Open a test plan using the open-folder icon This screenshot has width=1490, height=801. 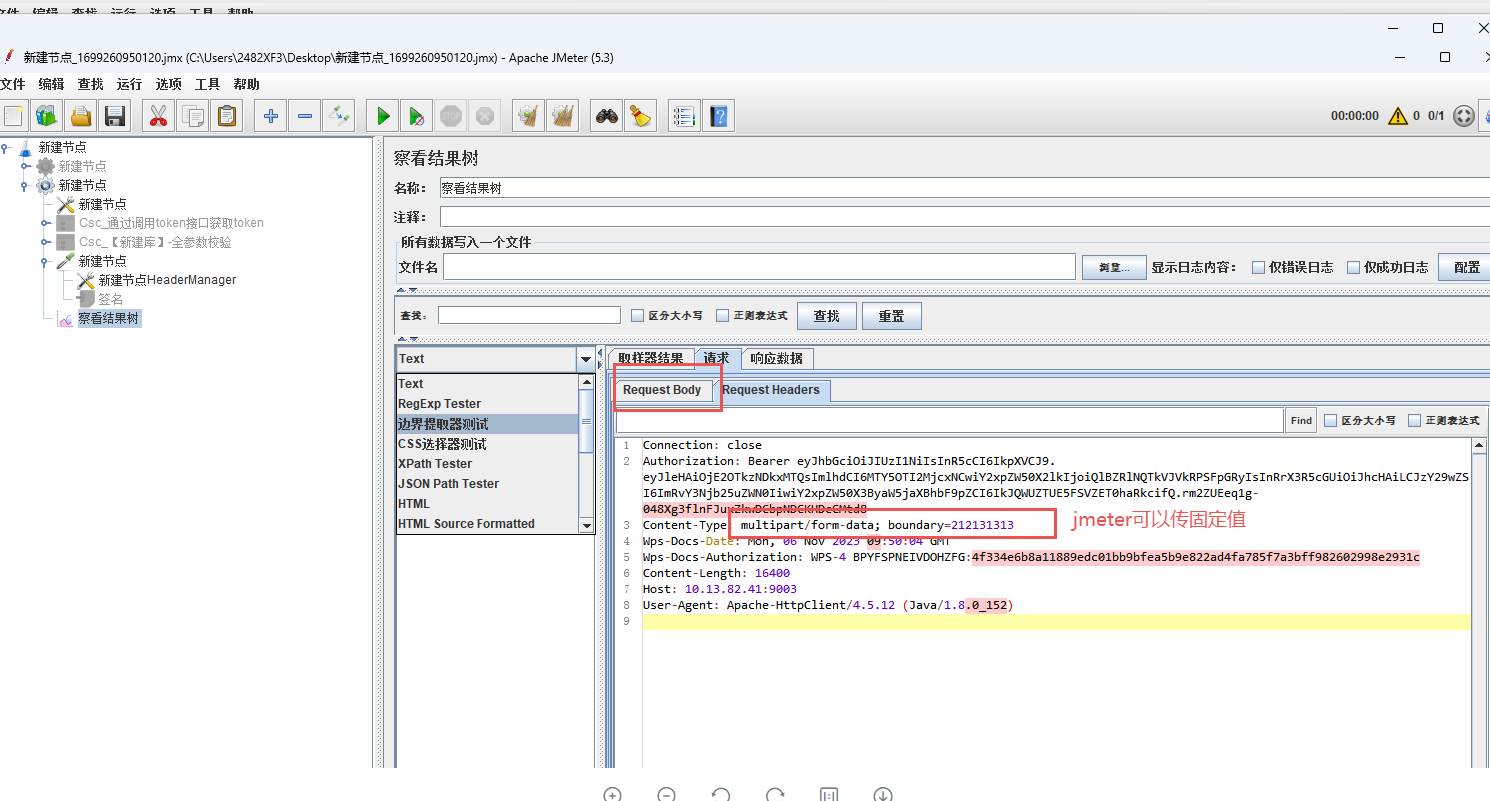80,115
